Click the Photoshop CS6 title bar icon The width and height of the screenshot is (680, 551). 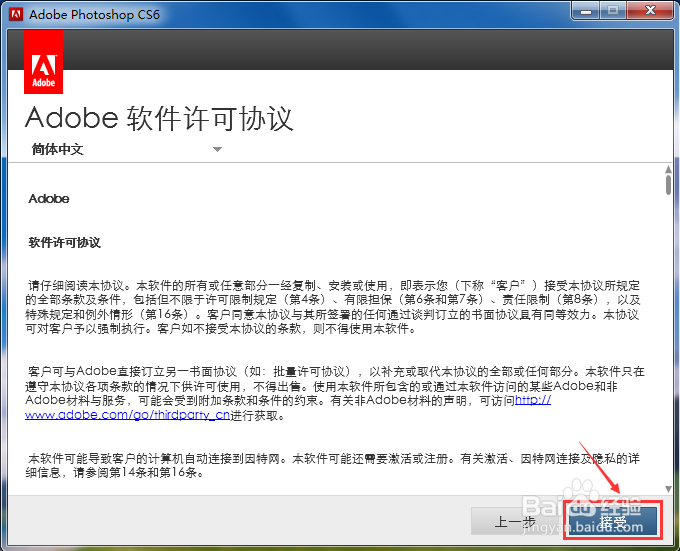click(x=16, y=14)
